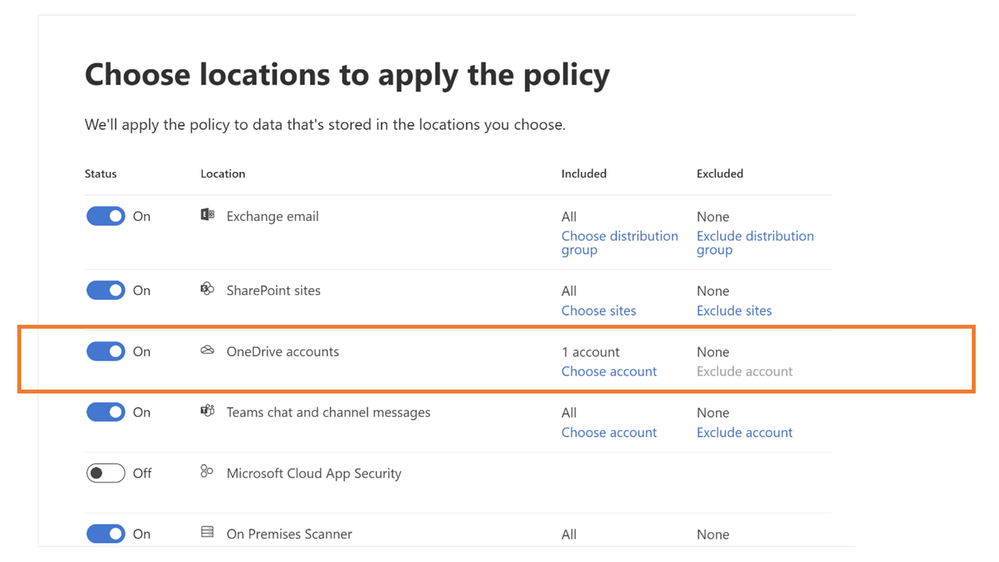This screenshot has width=999, height=562.
Task: Click the On Premises Scanner icon
Action: 207,533
